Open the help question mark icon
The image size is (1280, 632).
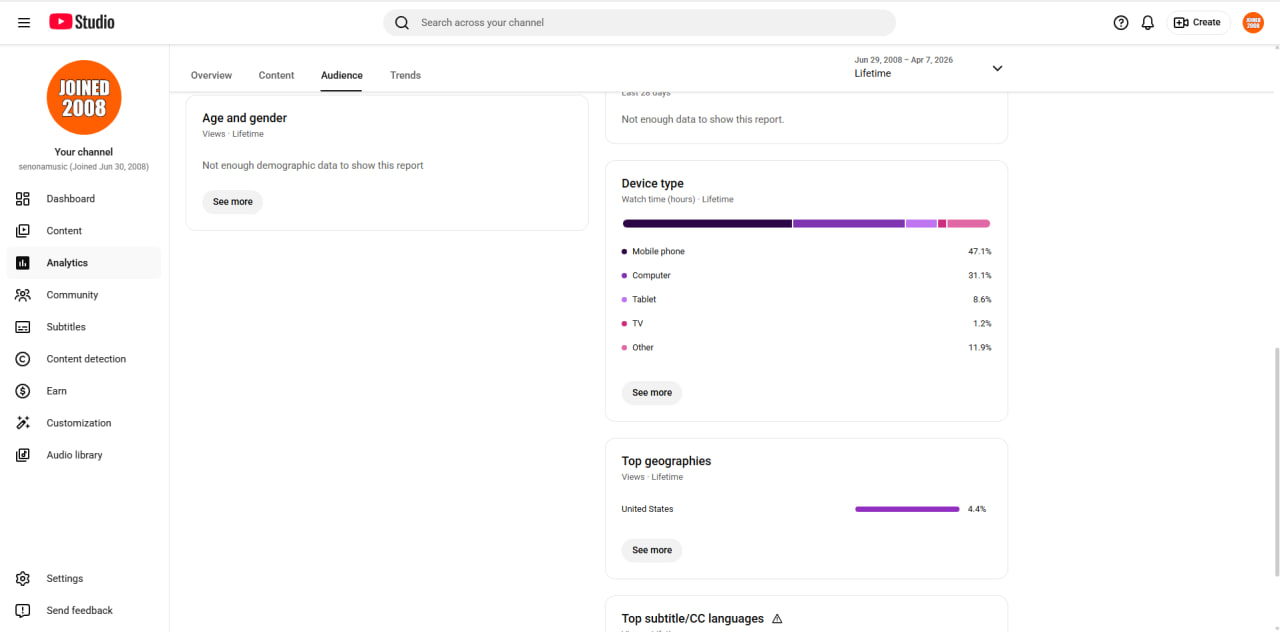tap(1121, 22)
